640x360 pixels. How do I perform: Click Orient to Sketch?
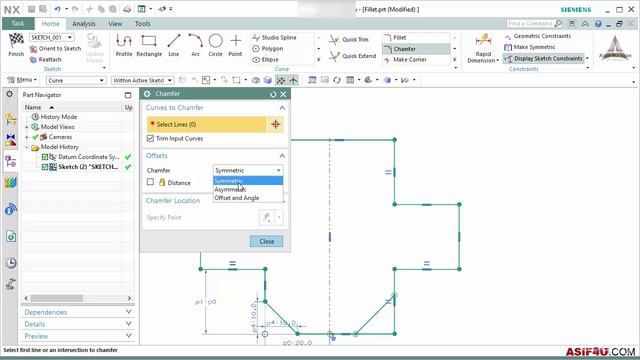[x=56, y=49]
